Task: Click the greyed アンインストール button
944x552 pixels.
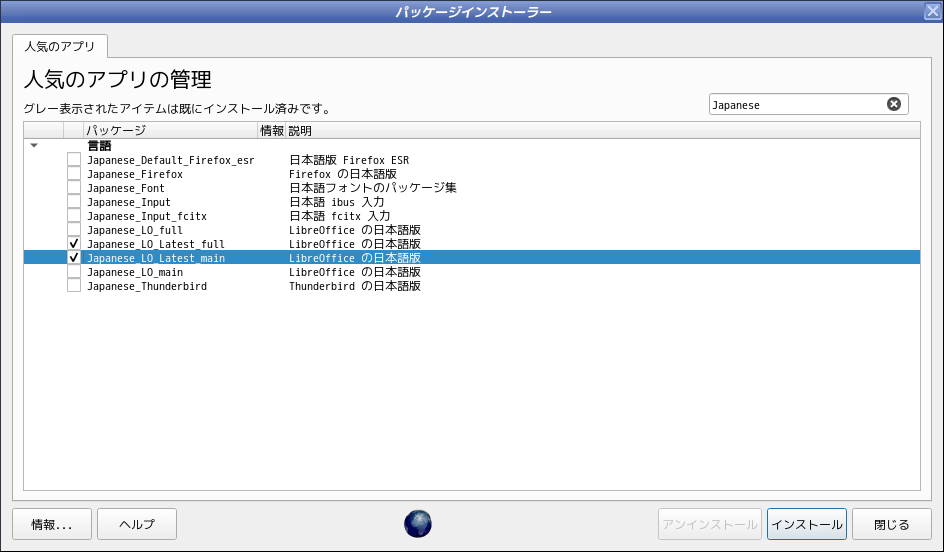Action: point(710,524)
